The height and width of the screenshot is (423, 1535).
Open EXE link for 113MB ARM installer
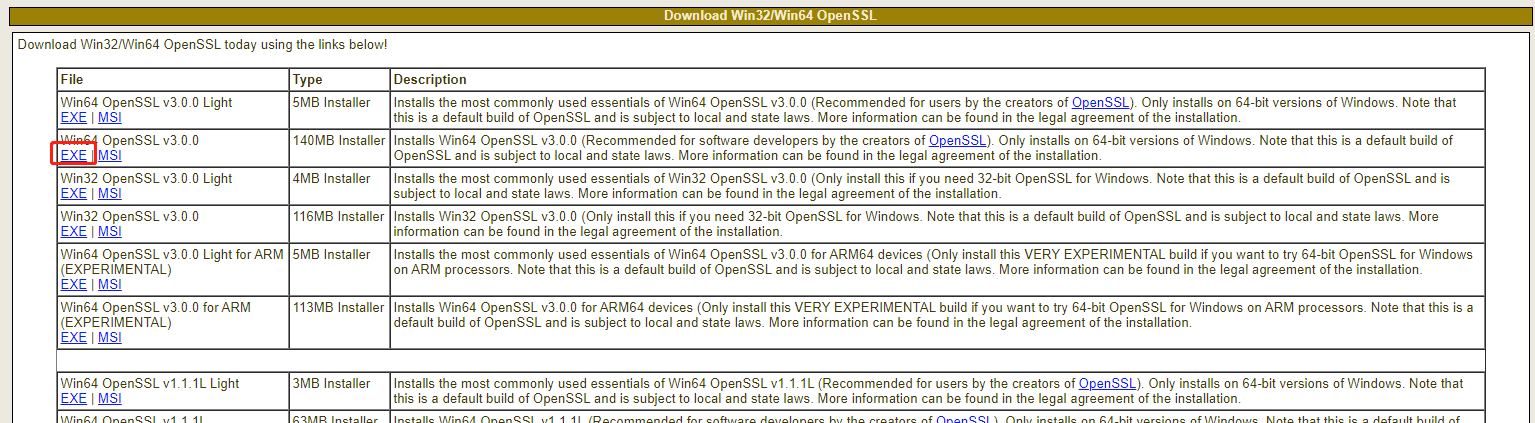pos(73,338)
